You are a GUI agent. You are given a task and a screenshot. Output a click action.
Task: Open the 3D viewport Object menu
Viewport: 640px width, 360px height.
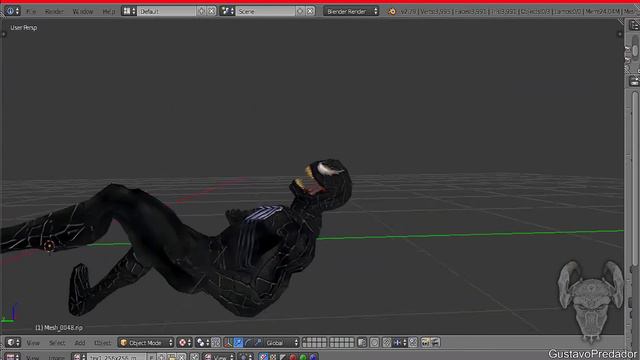102,343
